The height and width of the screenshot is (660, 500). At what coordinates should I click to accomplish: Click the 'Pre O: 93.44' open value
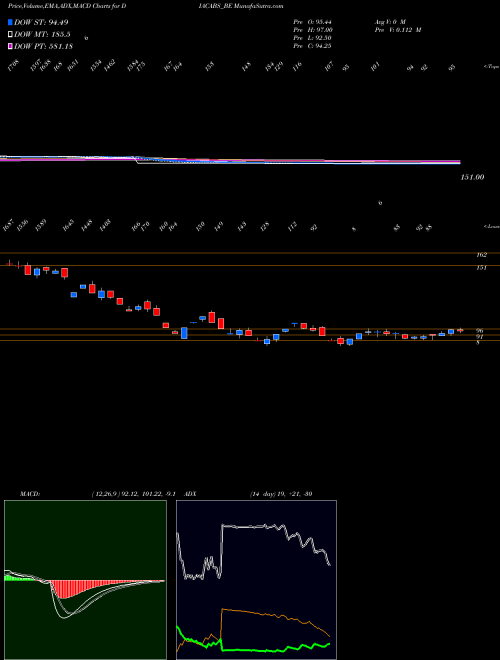pyautogui.click(x=313, y=22)
